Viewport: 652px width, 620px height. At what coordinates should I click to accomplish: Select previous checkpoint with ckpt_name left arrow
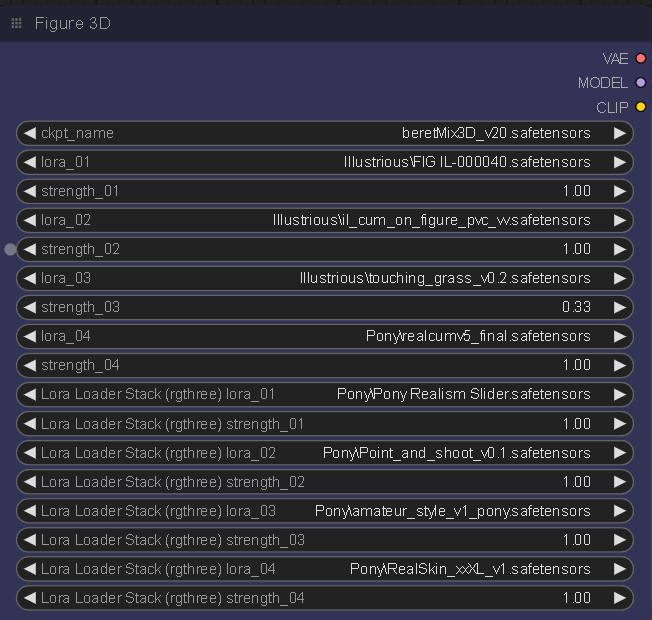(x=30, y=133)
